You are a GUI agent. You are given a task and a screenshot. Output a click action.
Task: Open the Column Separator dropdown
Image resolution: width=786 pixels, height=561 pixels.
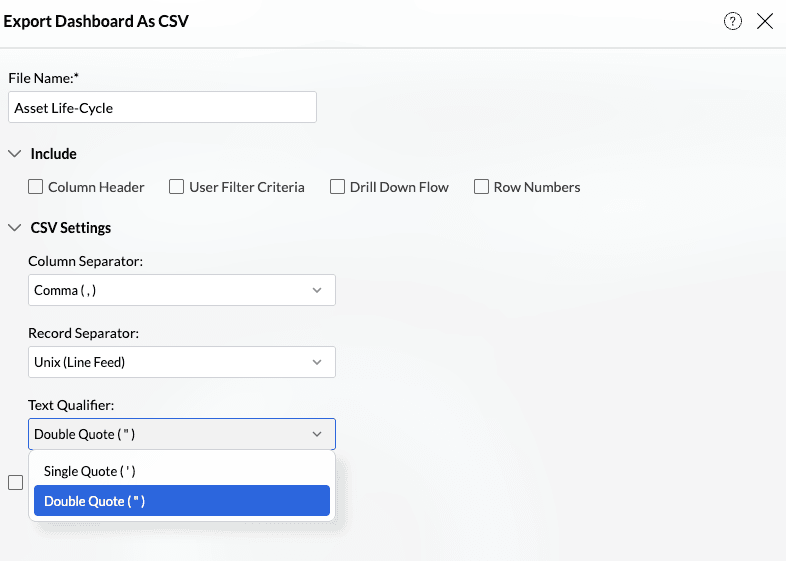point(181,290)
